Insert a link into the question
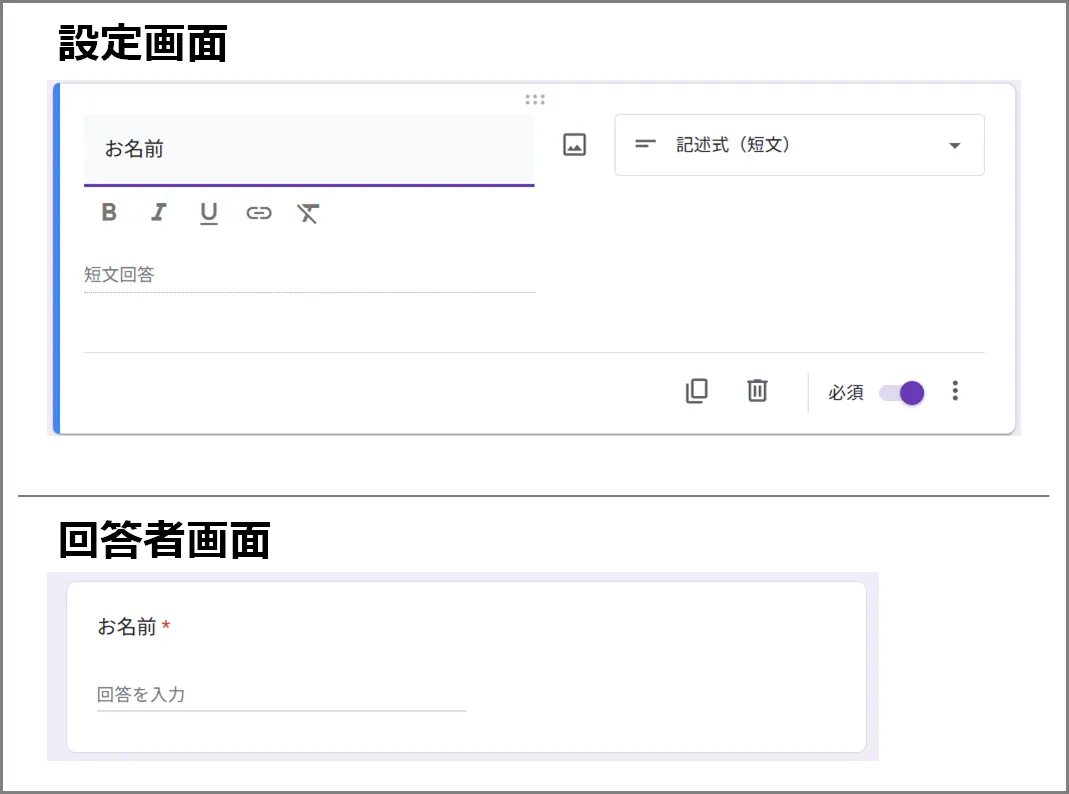 click(259, 213)
